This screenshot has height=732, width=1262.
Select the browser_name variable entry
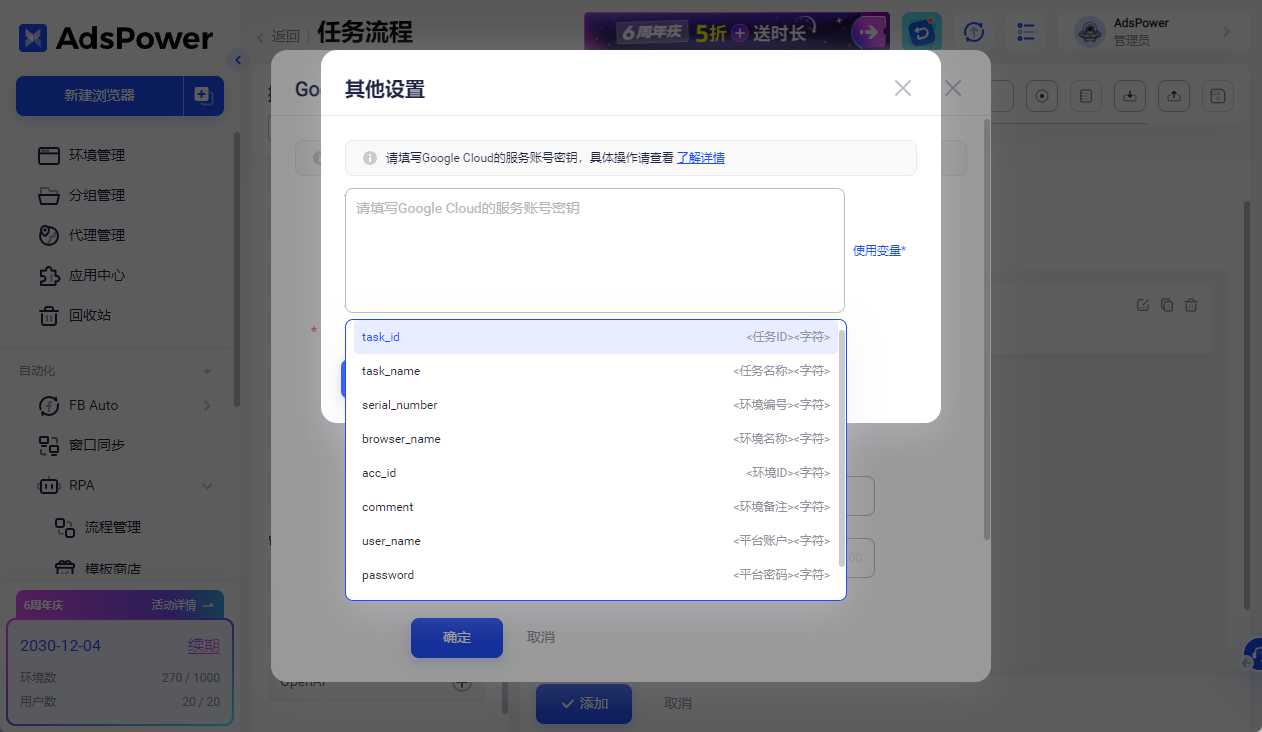click(x=595, y=438)
